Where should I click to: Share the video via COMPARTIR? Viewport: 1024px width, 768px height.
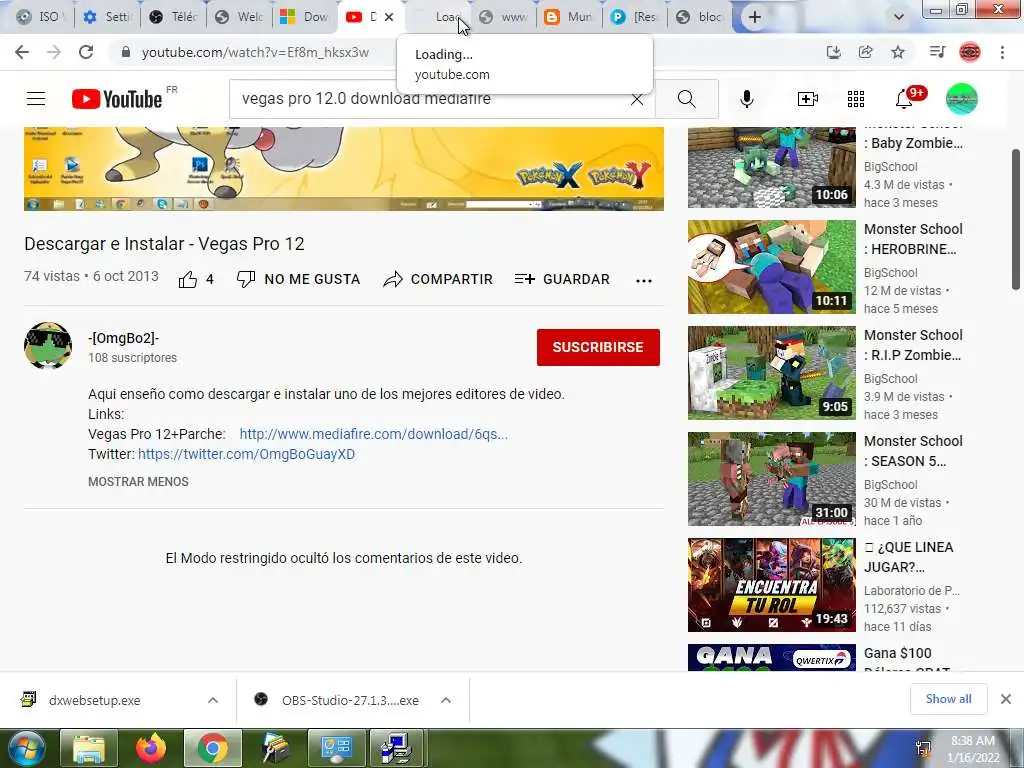(x=438, y=280)
